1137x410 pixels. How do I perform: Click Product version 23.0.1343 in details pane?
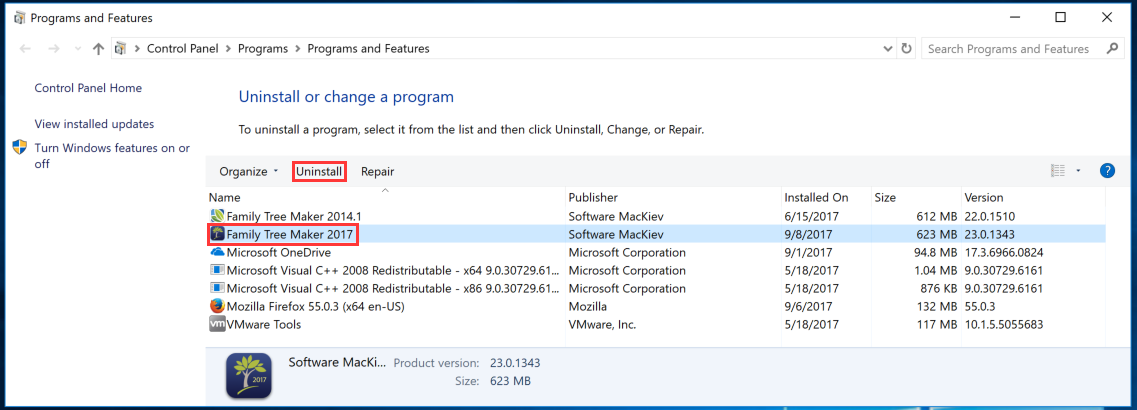click(x=513, y=362)
